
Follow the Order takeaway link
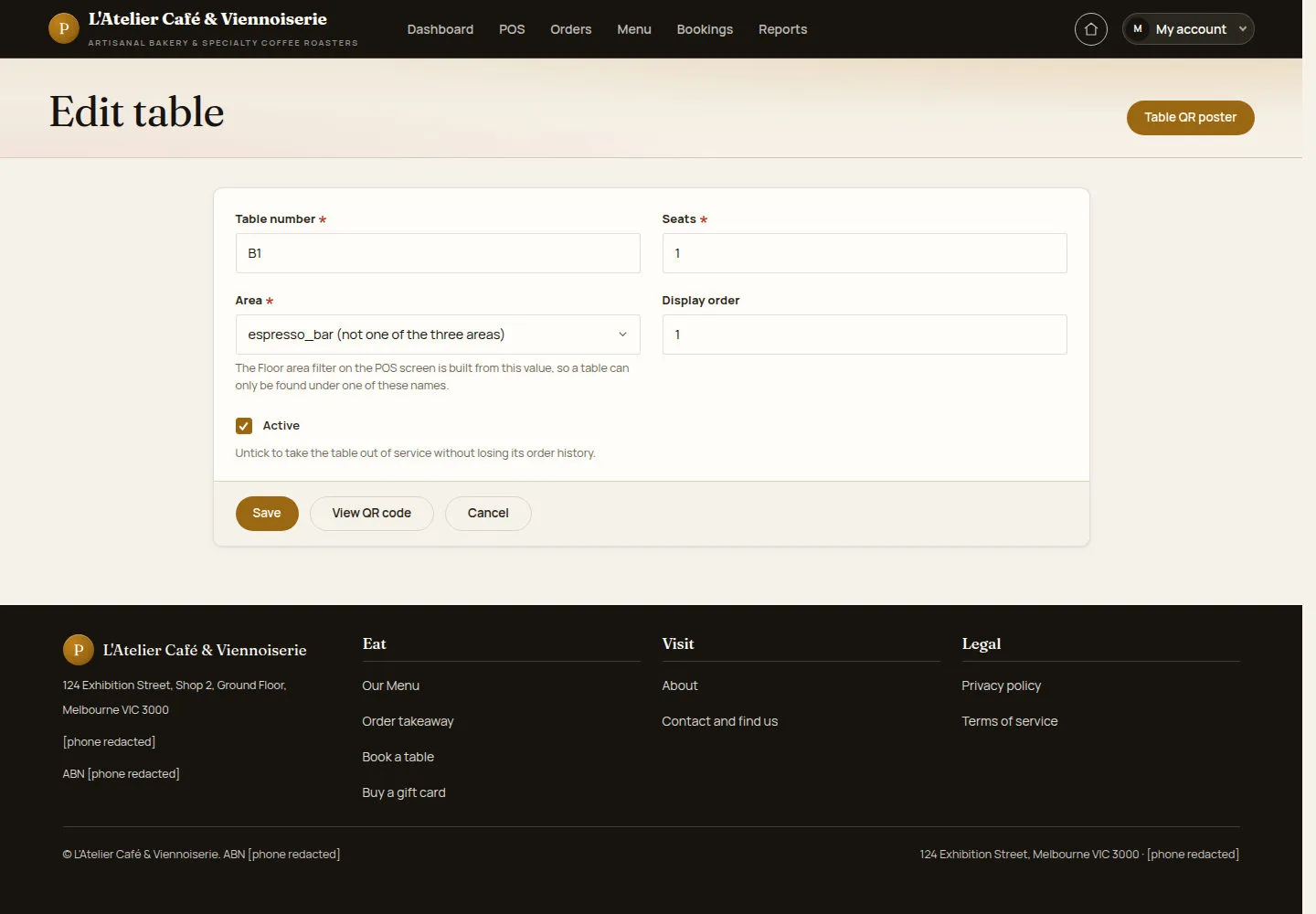(408, 721)
